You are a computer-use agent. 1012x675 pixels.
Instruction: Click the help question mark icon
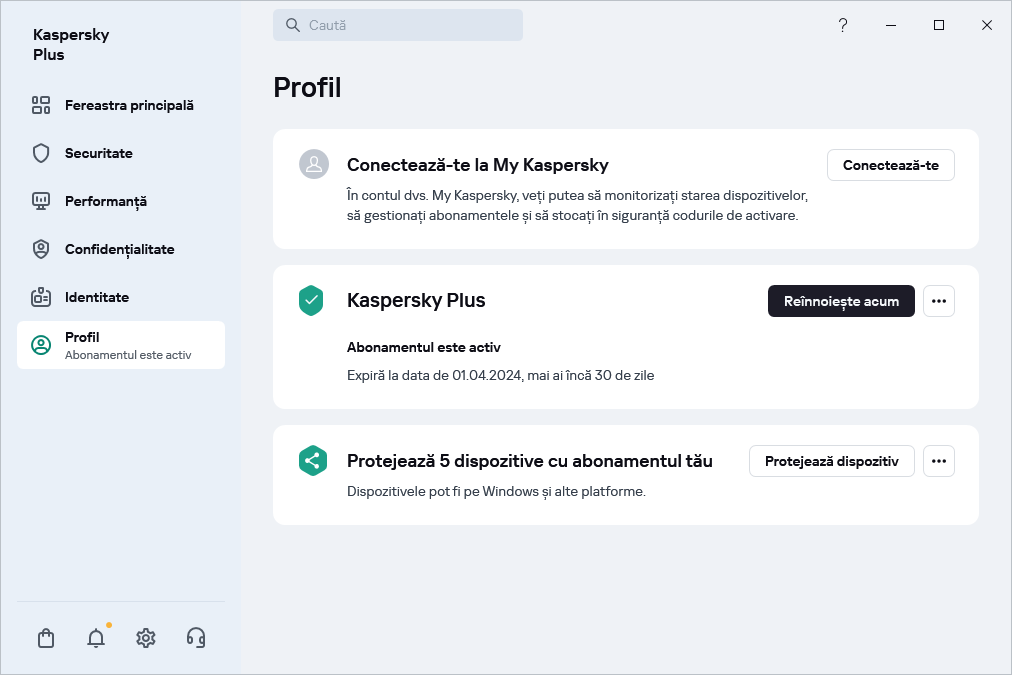[x=843, y=25]
